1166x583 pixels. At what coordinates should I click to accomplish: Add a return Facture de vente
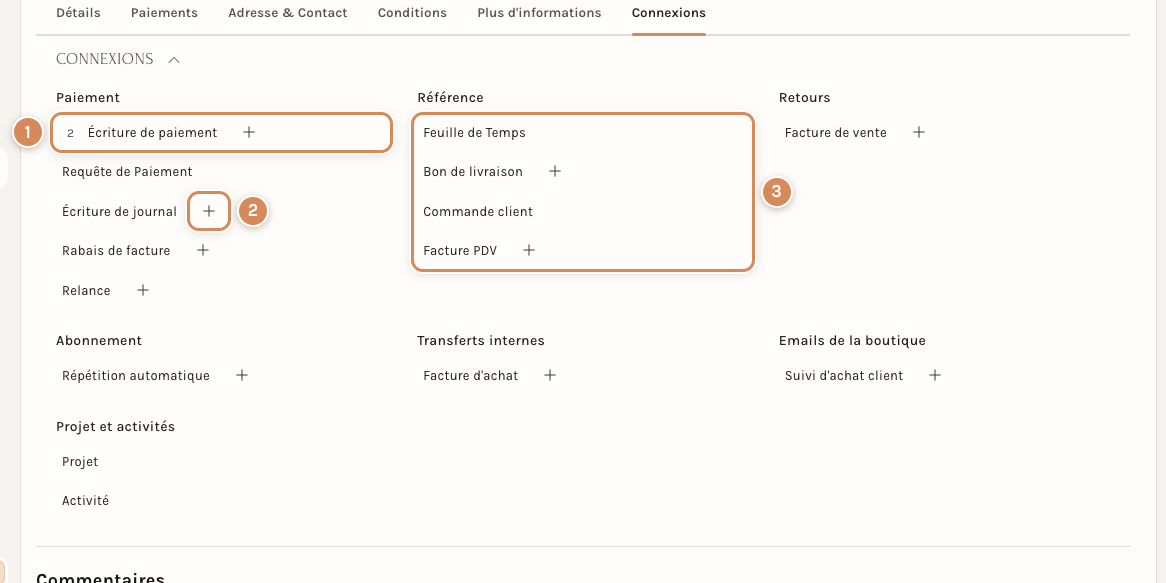click(919, 132)
